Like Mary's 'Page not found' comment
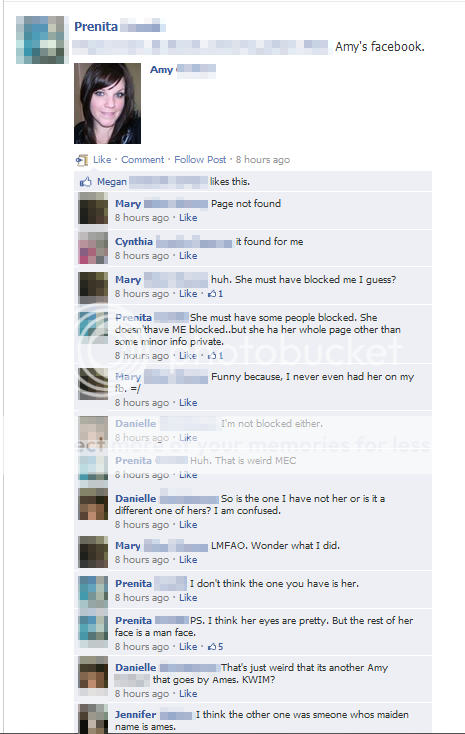 pyautogui.click(x=188, y=218)
